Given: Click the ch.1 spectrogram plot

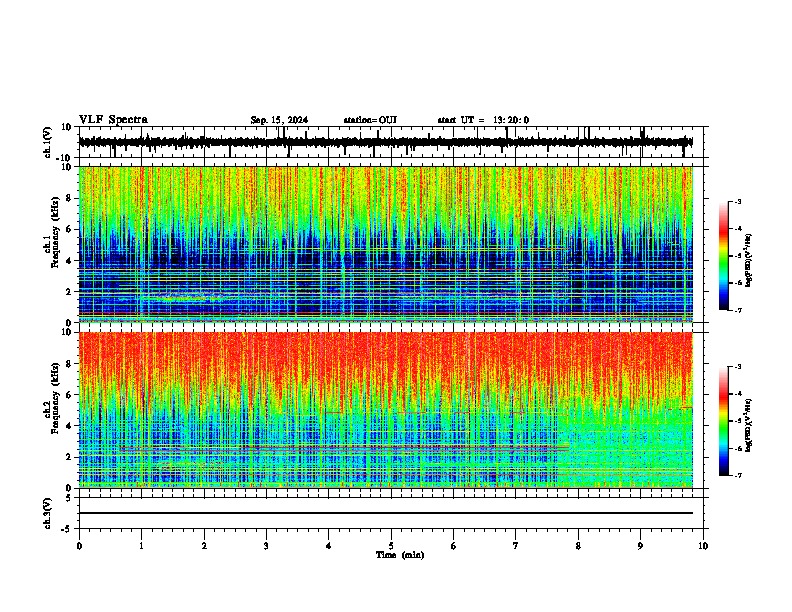Looking at the screenshot, I should pyautogui.click(x=386, y=244).
